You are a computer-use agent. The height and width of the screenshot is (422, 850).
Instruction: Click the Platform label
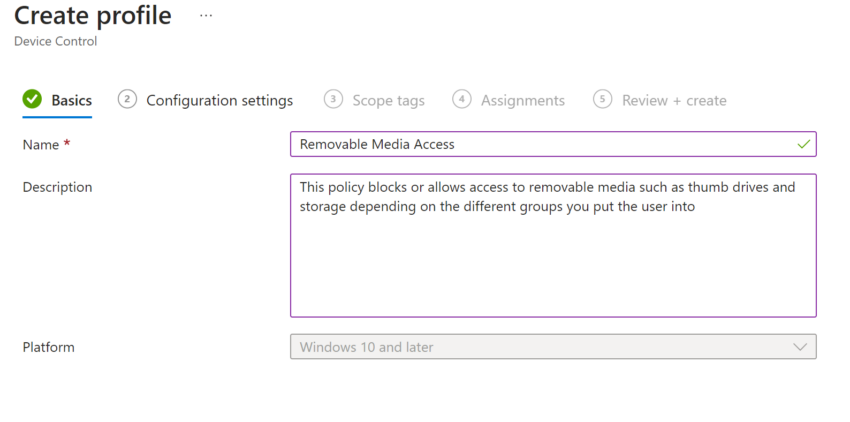tap(48, 347)
